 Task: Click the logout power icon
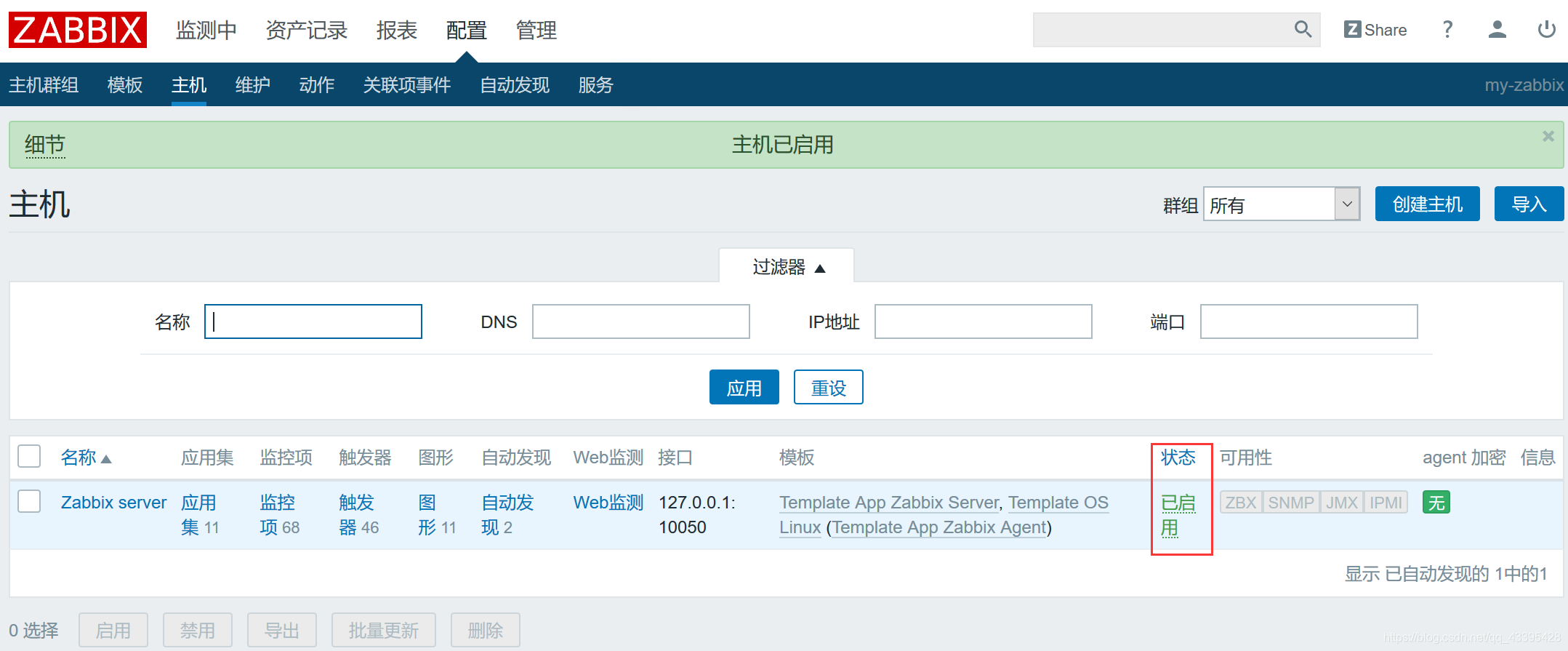(1546, 30)
